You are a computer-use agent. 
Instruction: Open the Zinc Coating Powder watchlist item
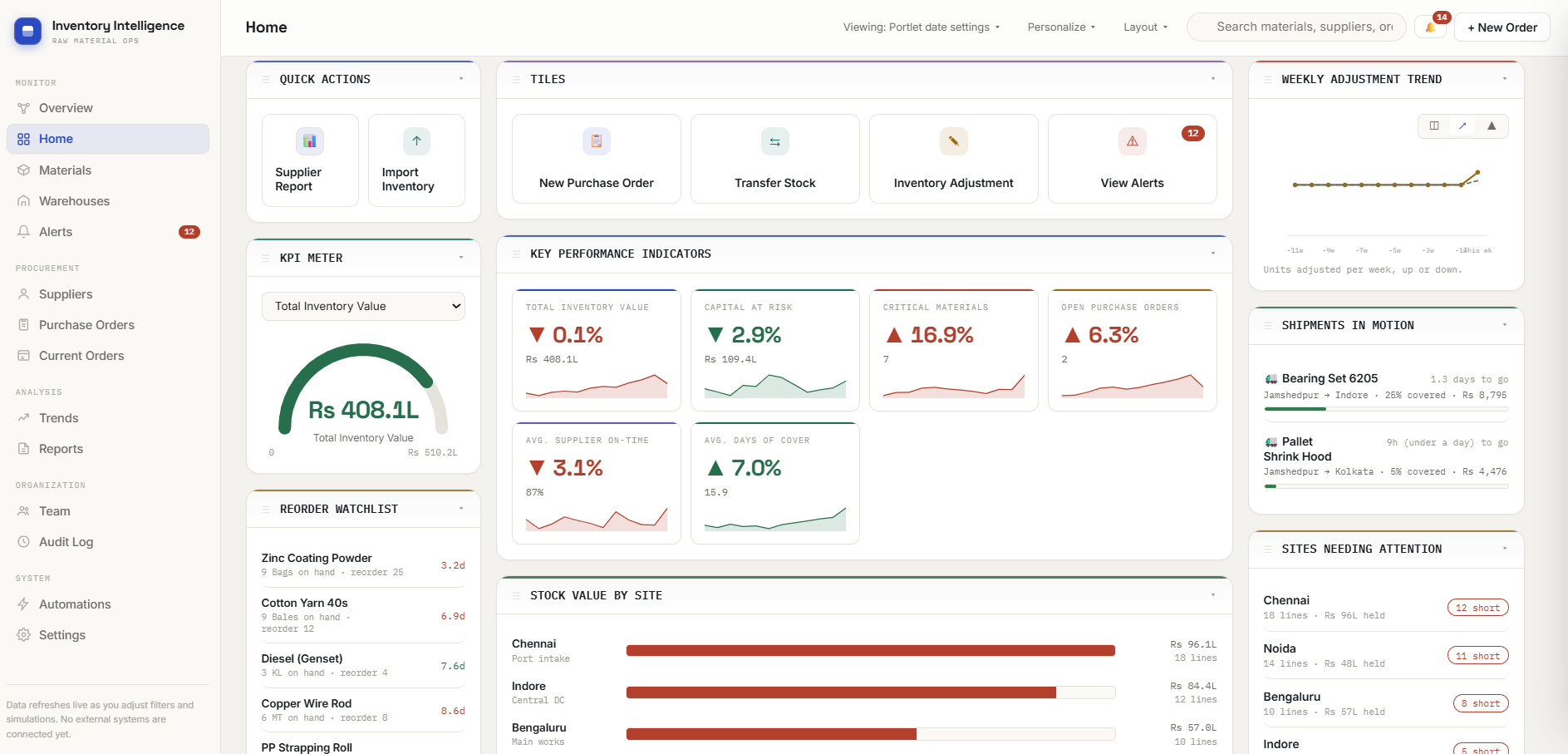pos(363,564)
